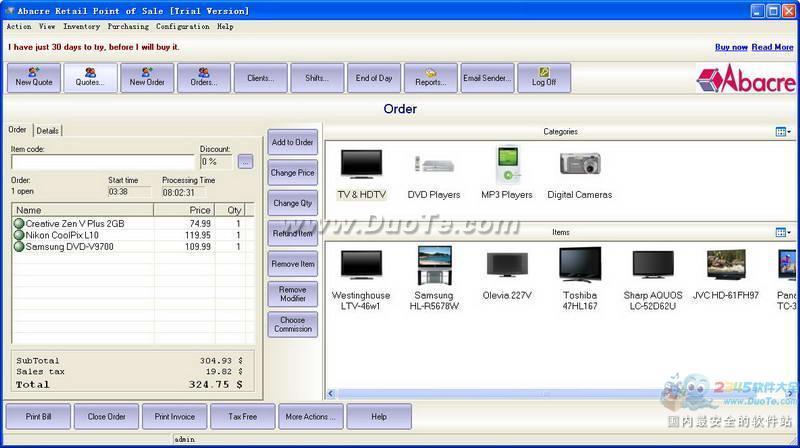800x448 pixels.
Task: Open the Shifts window
Action: (x=317, y=78)
